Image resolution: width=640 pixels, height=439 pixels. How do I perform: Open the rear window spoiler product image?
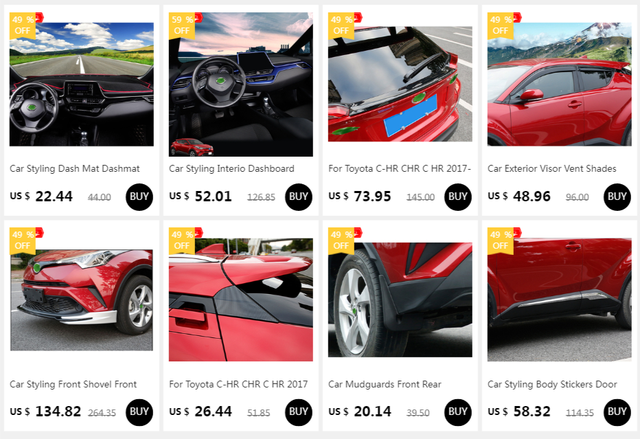(x=400, y=84)
